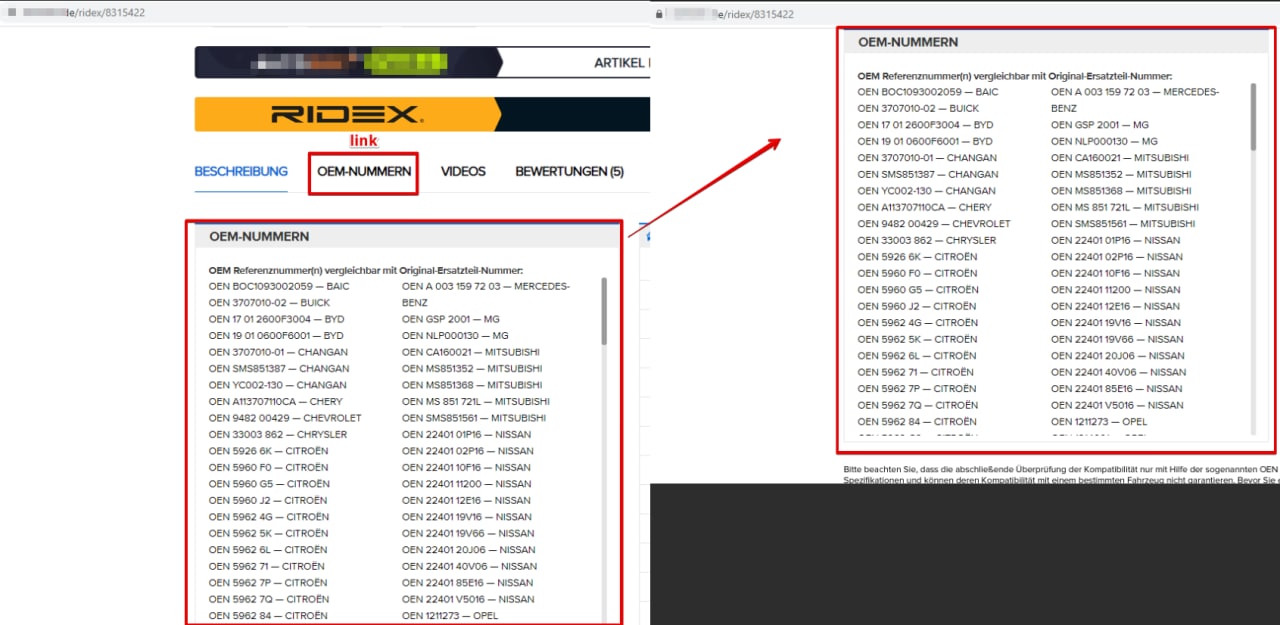Viewport: 1280px width, 625px height.
Task: Select 'OEN SMS851561 — MITSUBISHI' on right page
Action: [x=1123, y=223]
